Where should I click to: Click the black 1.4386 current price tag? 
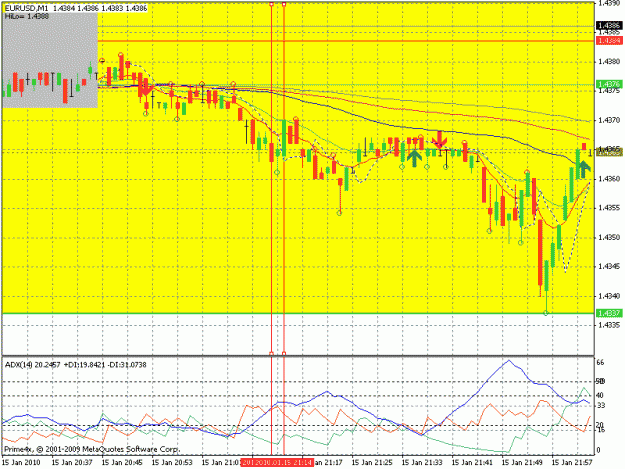[609, 26]
